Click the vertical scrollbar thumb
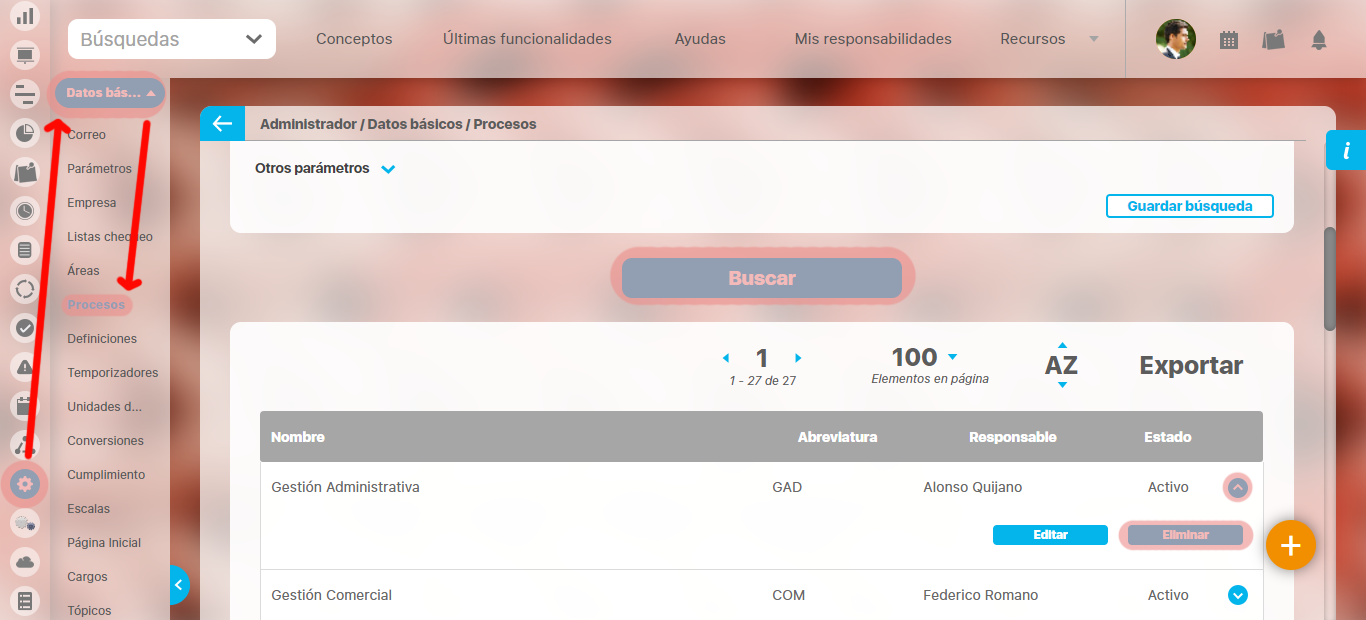The height and width of the screenshot is (620, 1366). tap(1329, 280)
